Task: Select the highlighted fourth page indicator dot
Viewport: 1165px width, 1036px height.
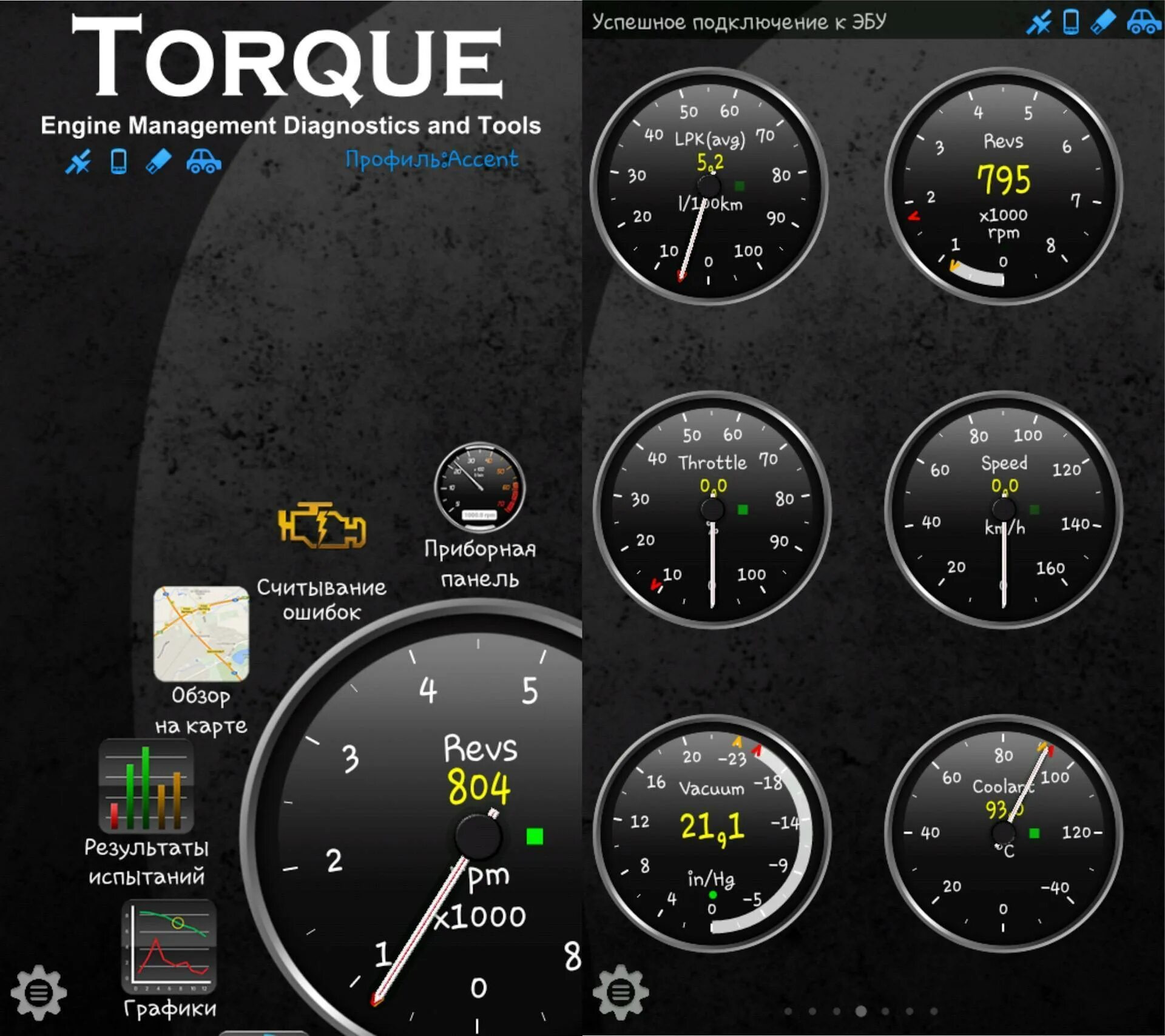Action: click(x=860, y=1011)
